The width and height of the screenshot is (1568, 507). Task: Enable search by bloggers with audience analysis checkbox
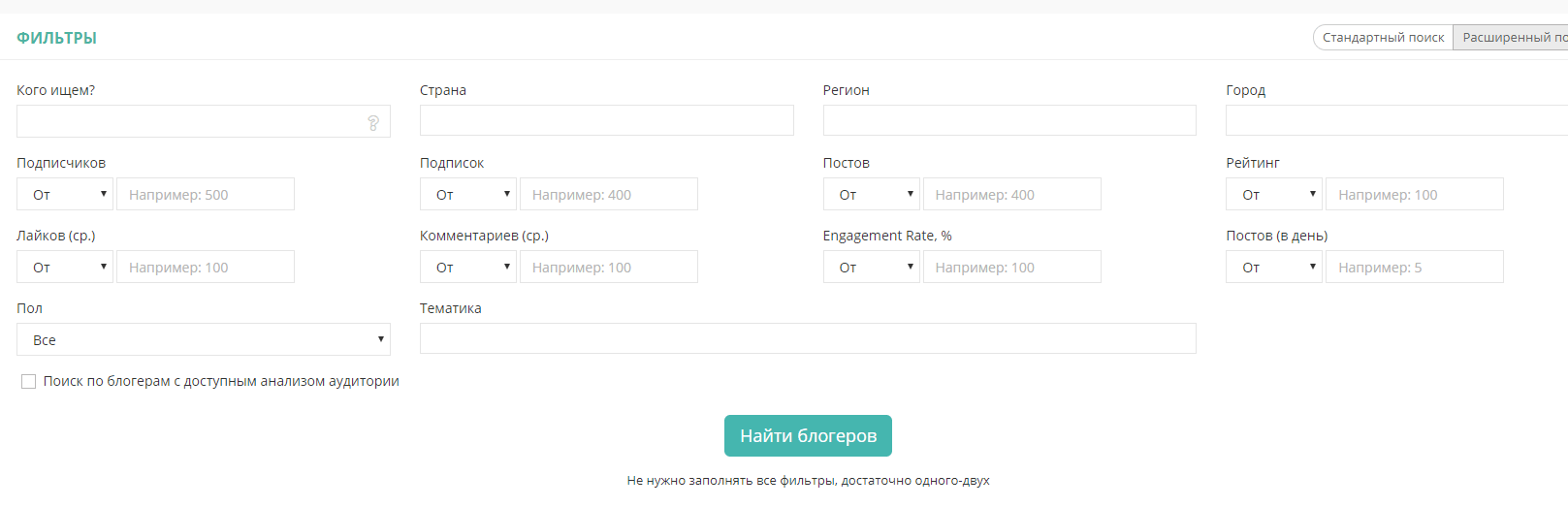coord(29,382)
